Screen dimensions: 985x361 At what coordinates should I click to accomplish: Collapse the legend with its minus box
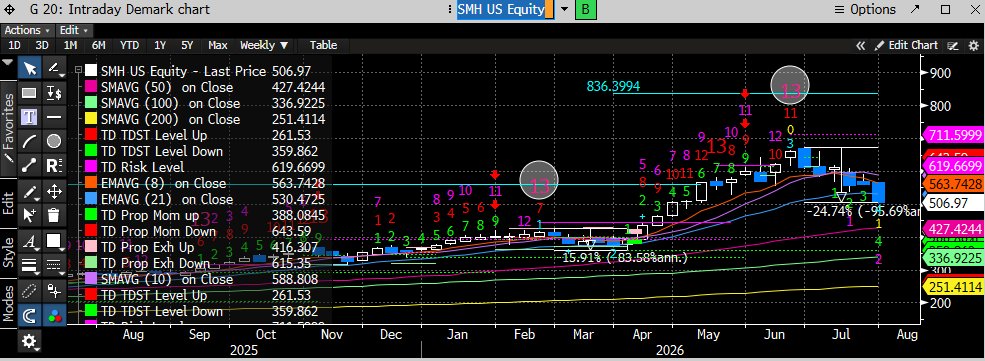pyautogui.click(x=78, y=71)
